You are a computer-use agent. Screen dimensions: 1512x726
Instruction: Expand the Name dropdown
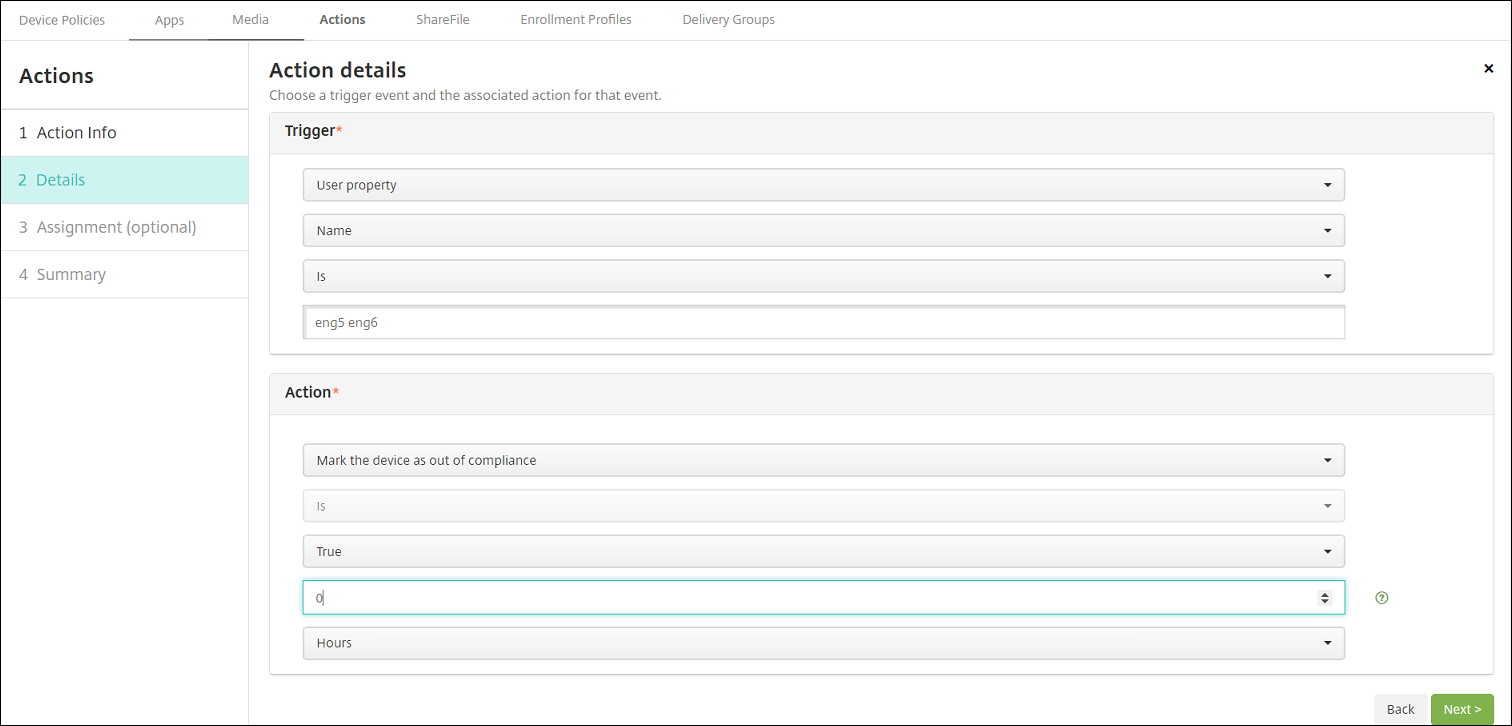pos(823,230)
